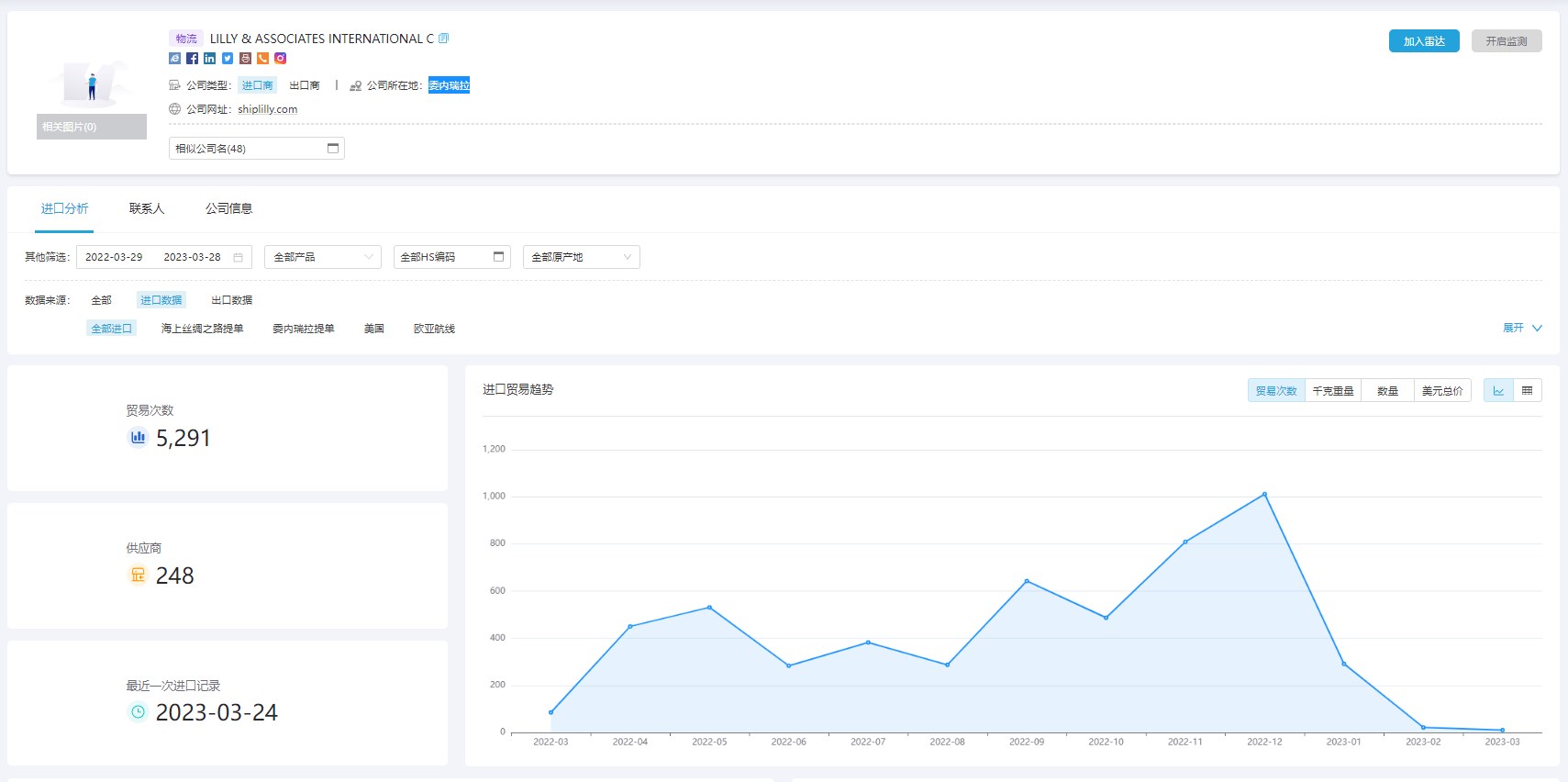Click the clock icon for latest import

pyautogui.click(x=138, y=712)
